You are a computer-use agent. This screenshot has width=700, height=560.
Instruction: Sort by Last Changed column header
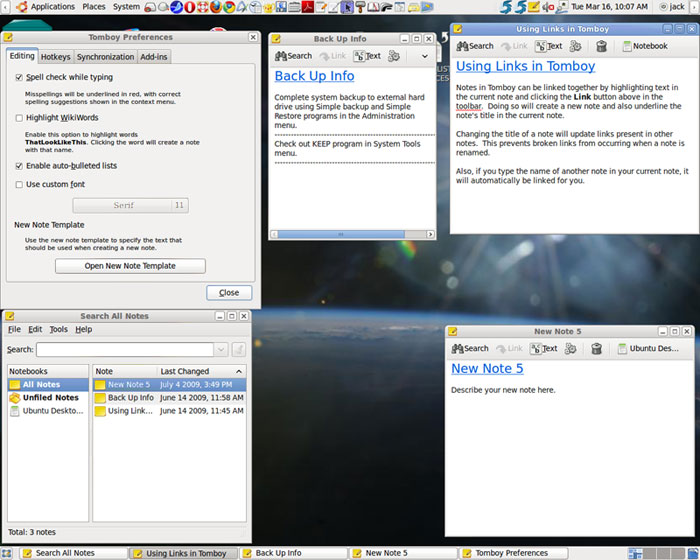(x=202, y=372)
